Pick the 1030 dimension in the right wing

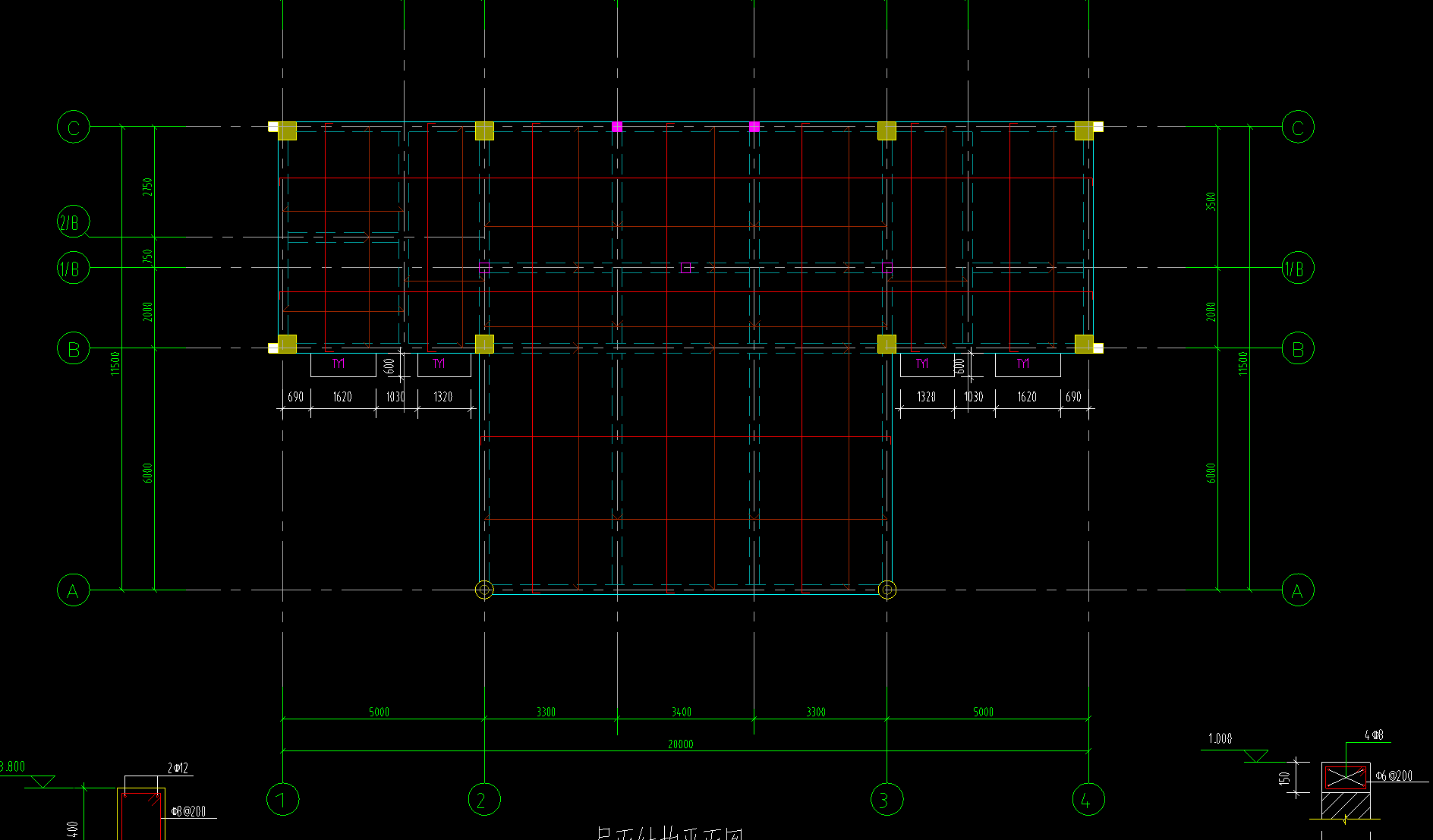(974, 397)
